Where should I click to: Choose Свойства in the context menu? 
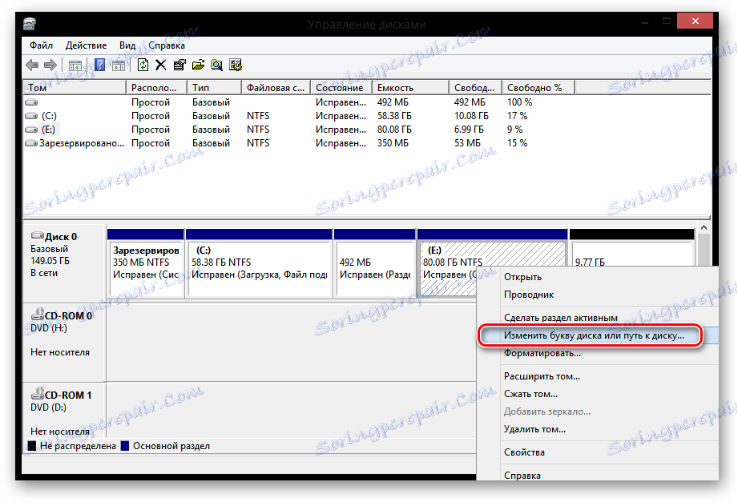(524, 452)
